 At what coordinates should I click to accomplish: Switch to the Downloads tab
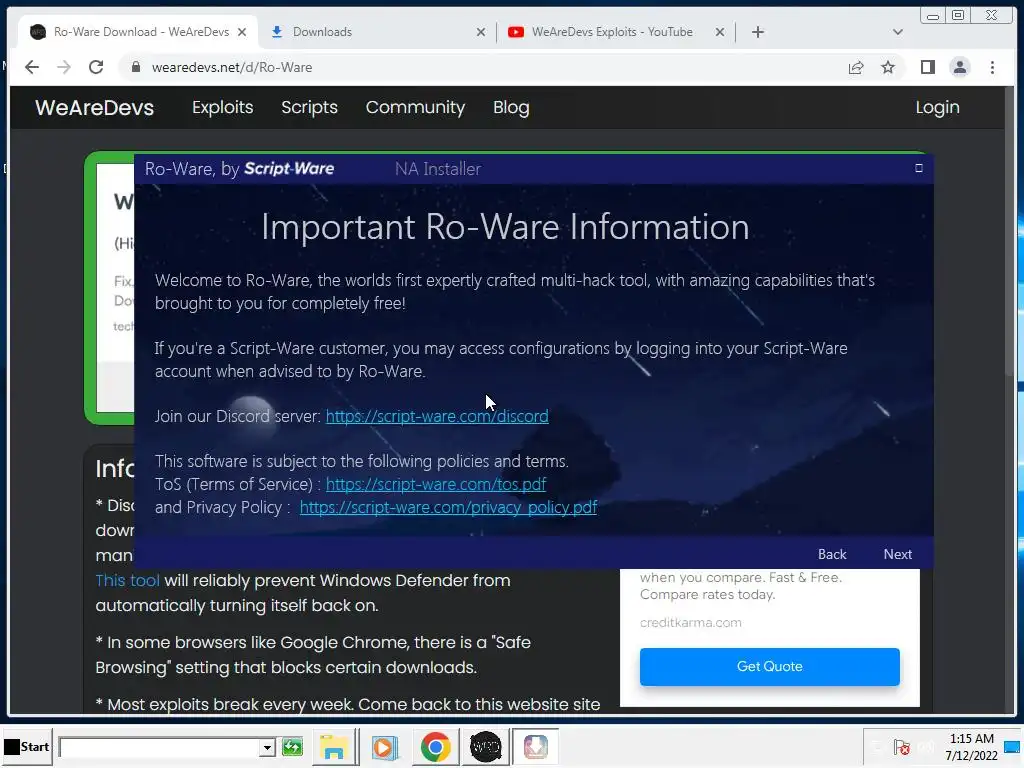click(376, 32)
